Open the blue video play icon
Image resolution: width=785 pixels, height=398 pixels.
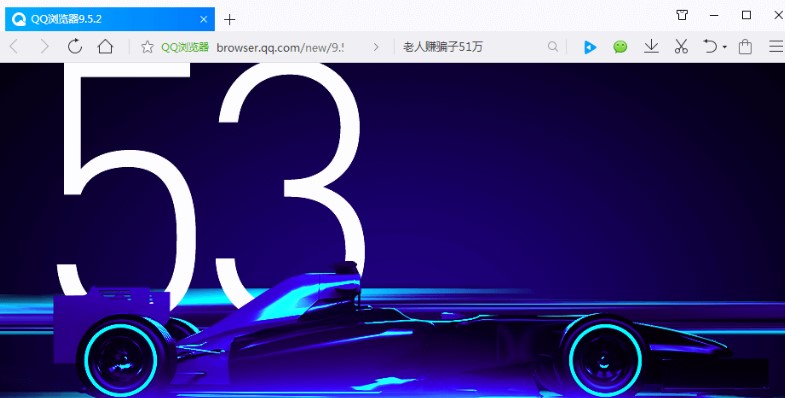click(590, 47)
